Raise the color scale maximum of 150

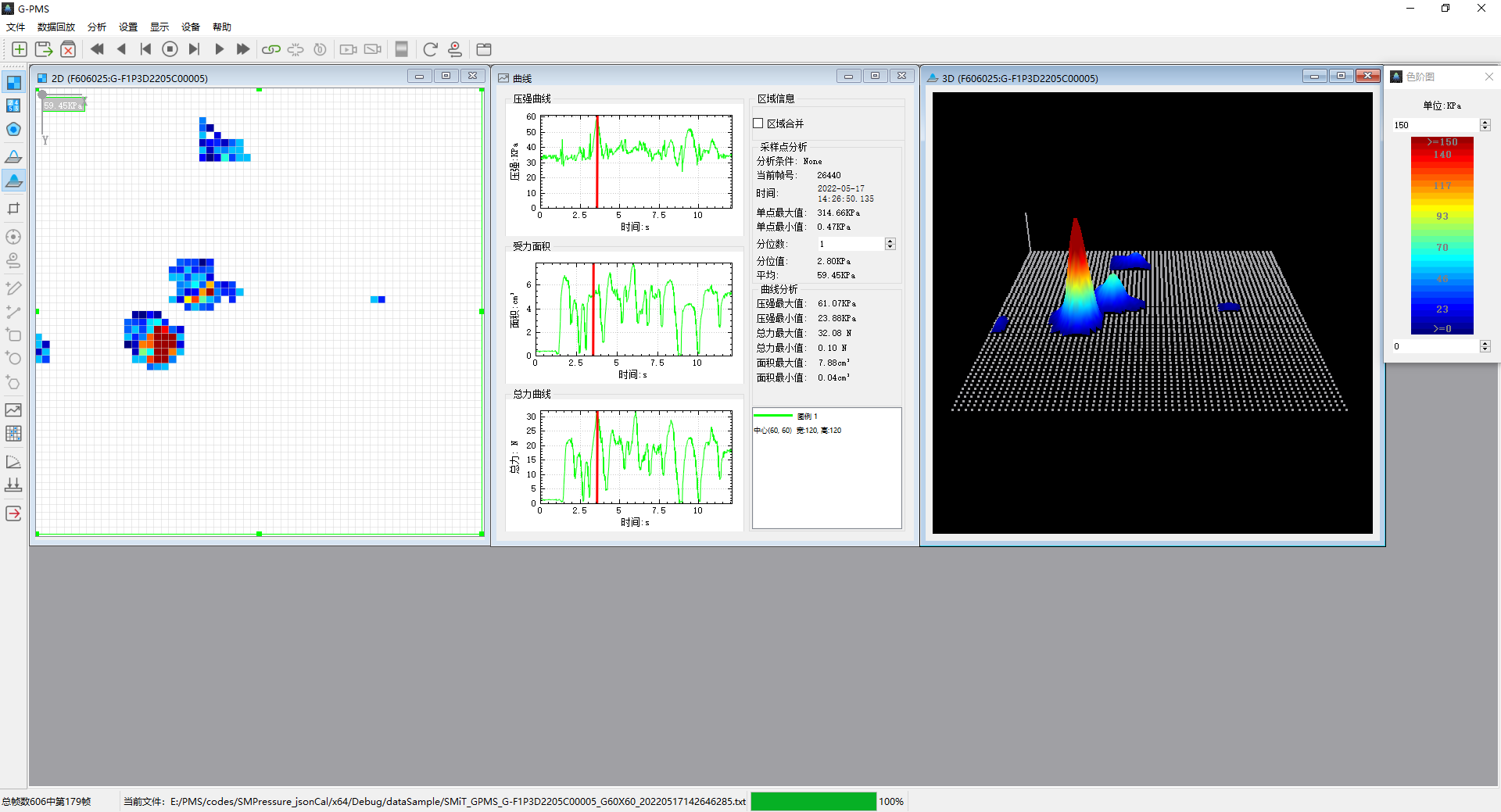[1485, 122]
